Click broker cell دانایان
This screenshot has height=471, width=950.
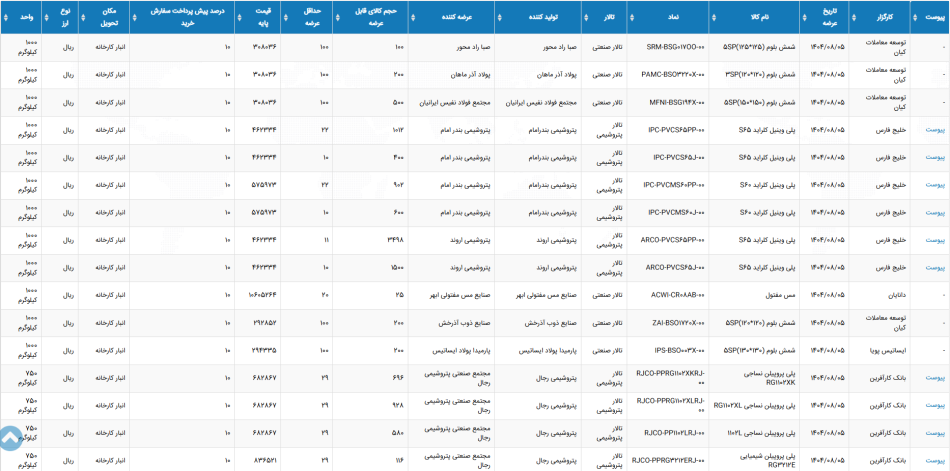[895, 295]
